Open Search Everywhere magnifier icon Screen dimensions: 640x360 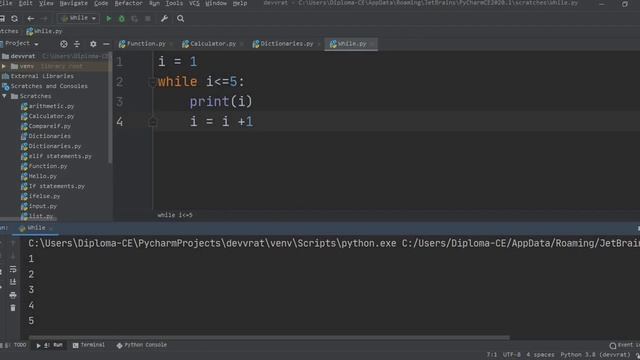click(x=180, y=18)
